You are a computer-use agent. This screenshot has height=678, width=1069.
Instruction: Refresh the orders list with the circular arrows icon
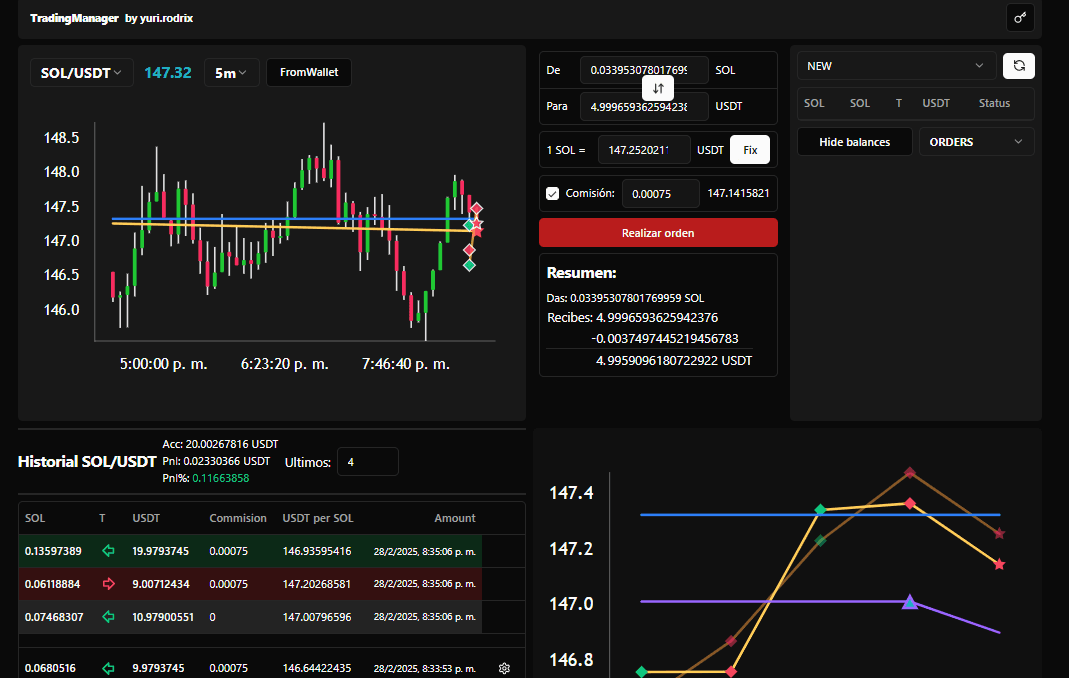point(1018,66)
